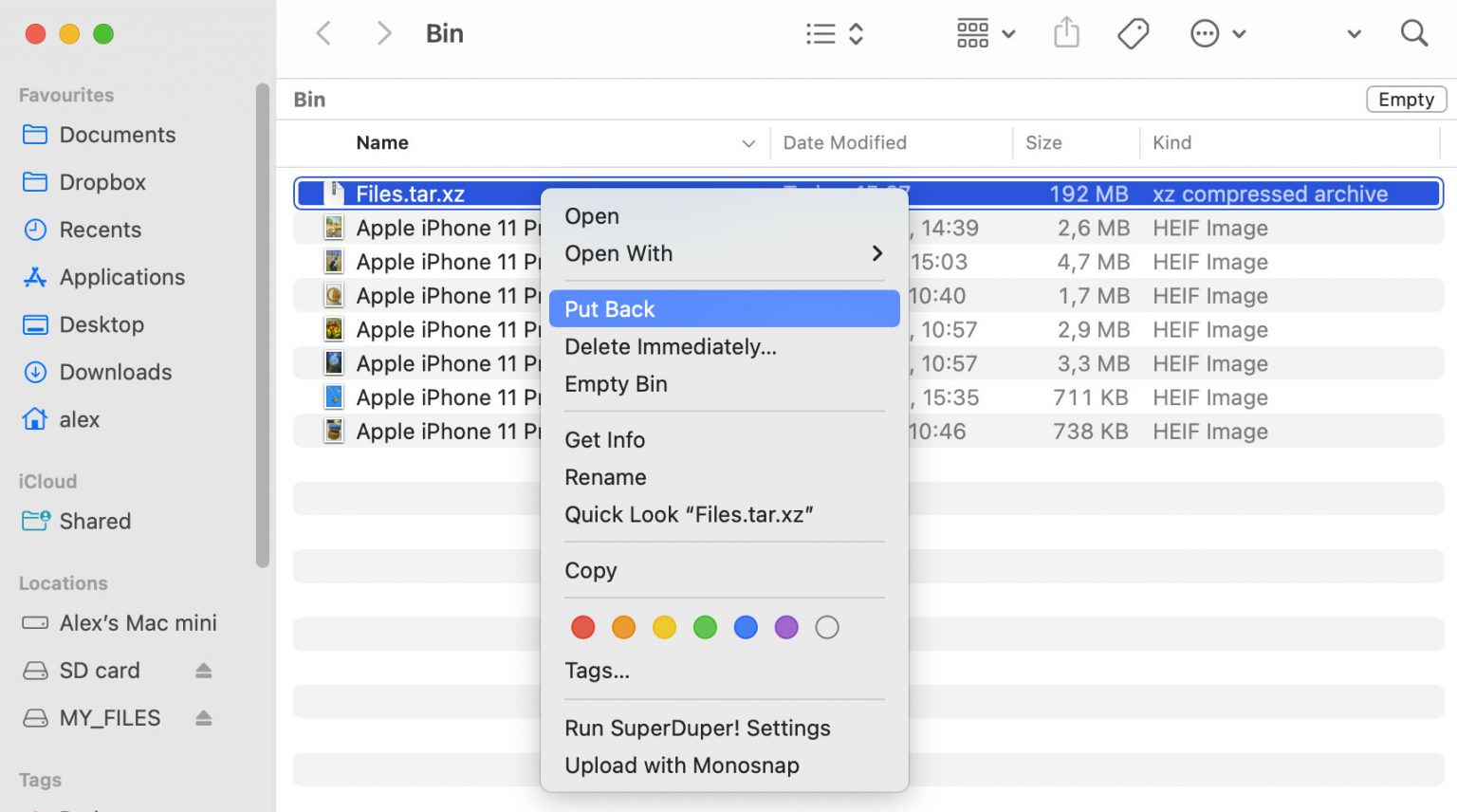Go back using the back arrow
This screenshot has height=812, width=1457.
[x=323, y=32]
